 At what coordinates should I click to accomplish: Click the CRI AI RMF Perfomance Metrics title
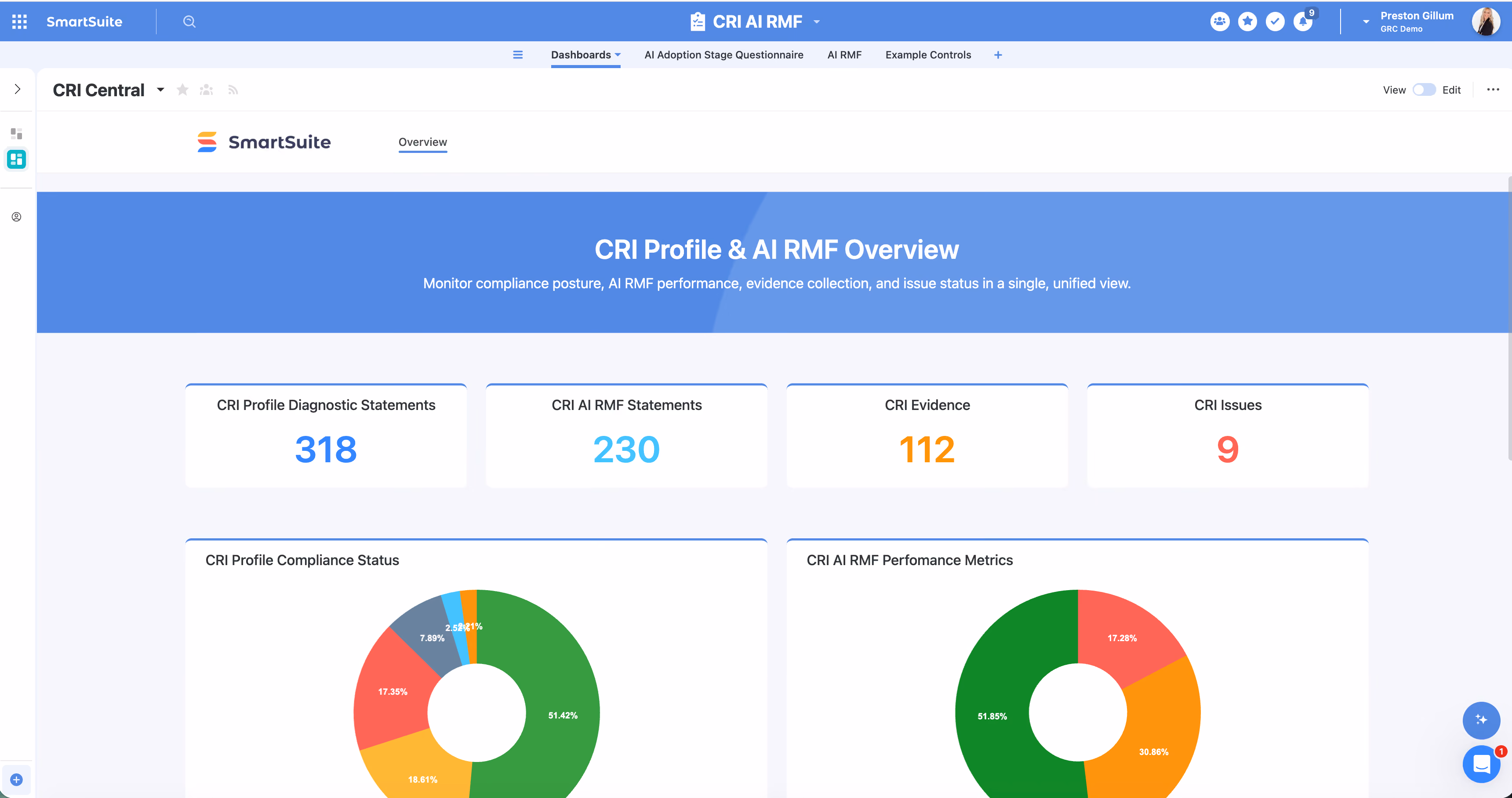909,560
